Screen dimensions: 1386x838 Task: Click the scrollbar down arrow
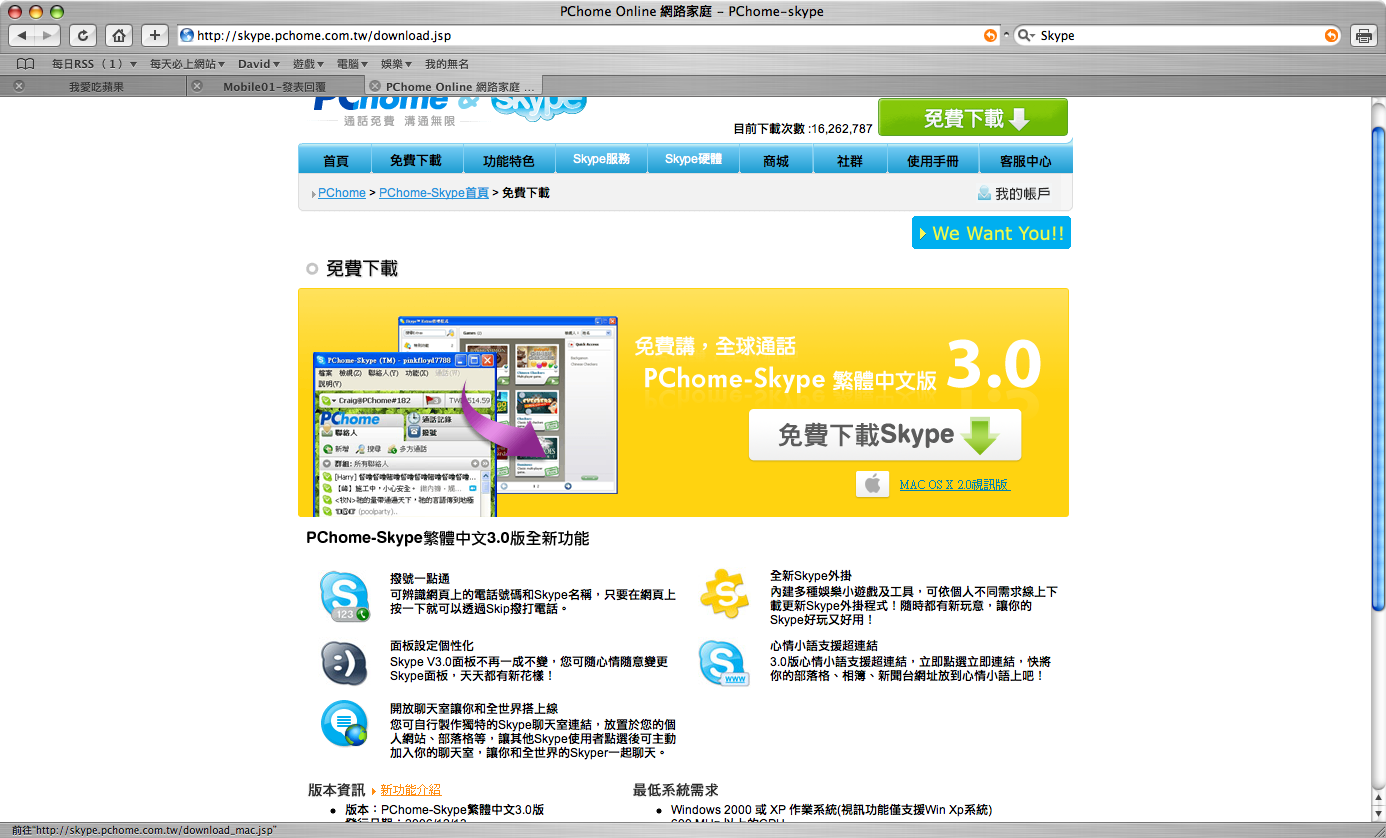1378,814
